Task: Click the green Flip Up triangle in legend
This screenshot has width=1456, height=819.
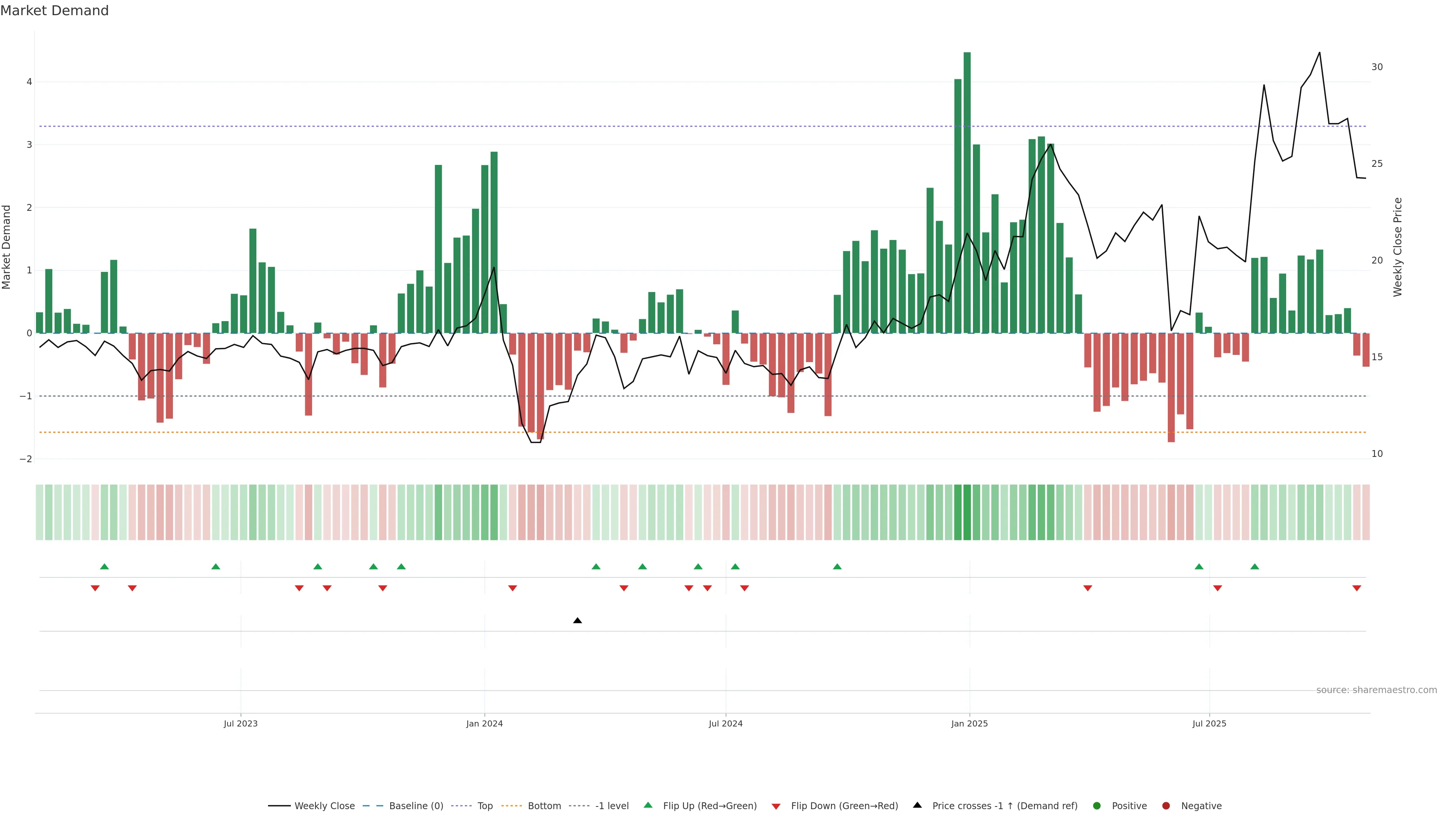Action: [x=648, y=805]
